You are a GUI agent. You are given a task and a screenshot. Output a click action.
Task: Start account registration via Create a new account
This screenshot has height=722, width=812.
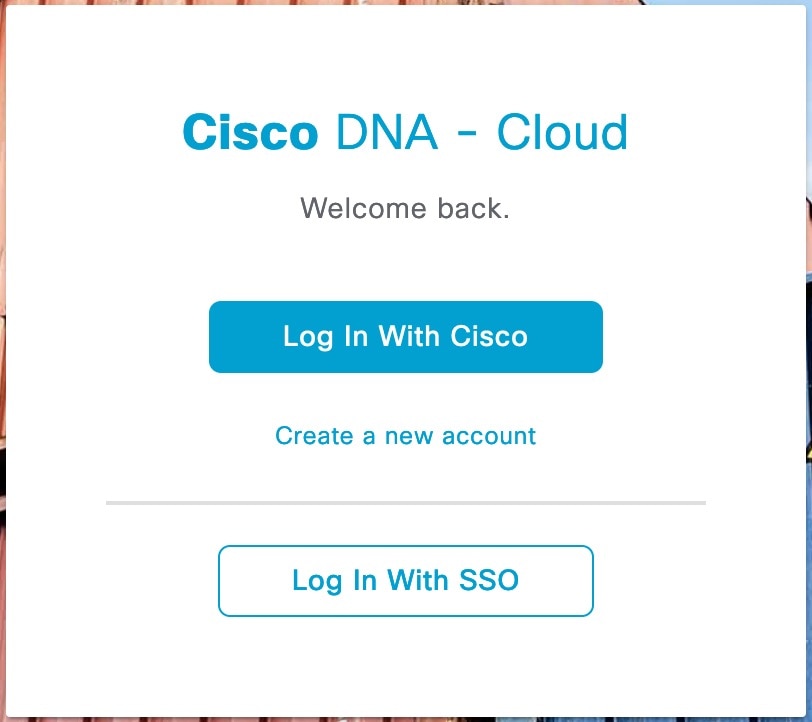[x=405, y=436]
